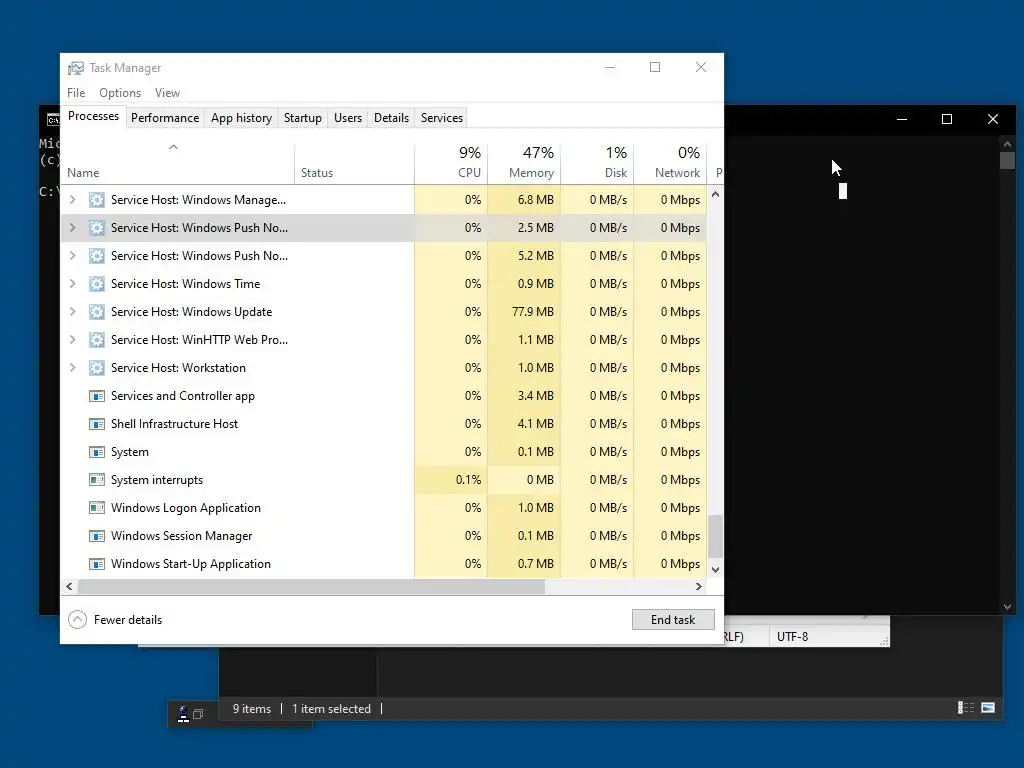Select the Processes tab
The height and width of the screenshot is (768, 1024).
(93, 116)
